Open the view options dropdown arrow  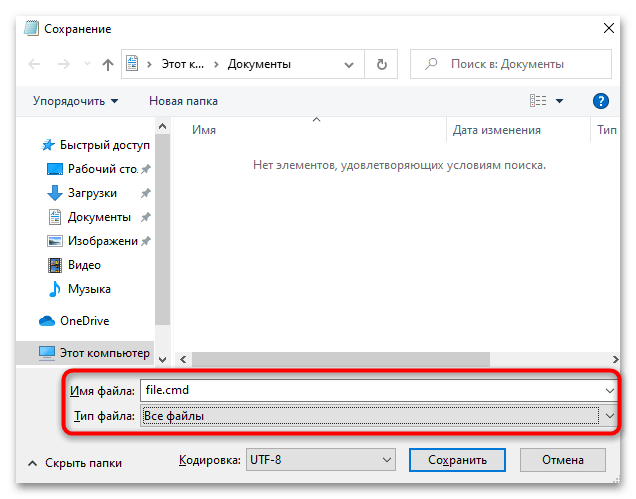pyautogui.click(x=559, y=101)
